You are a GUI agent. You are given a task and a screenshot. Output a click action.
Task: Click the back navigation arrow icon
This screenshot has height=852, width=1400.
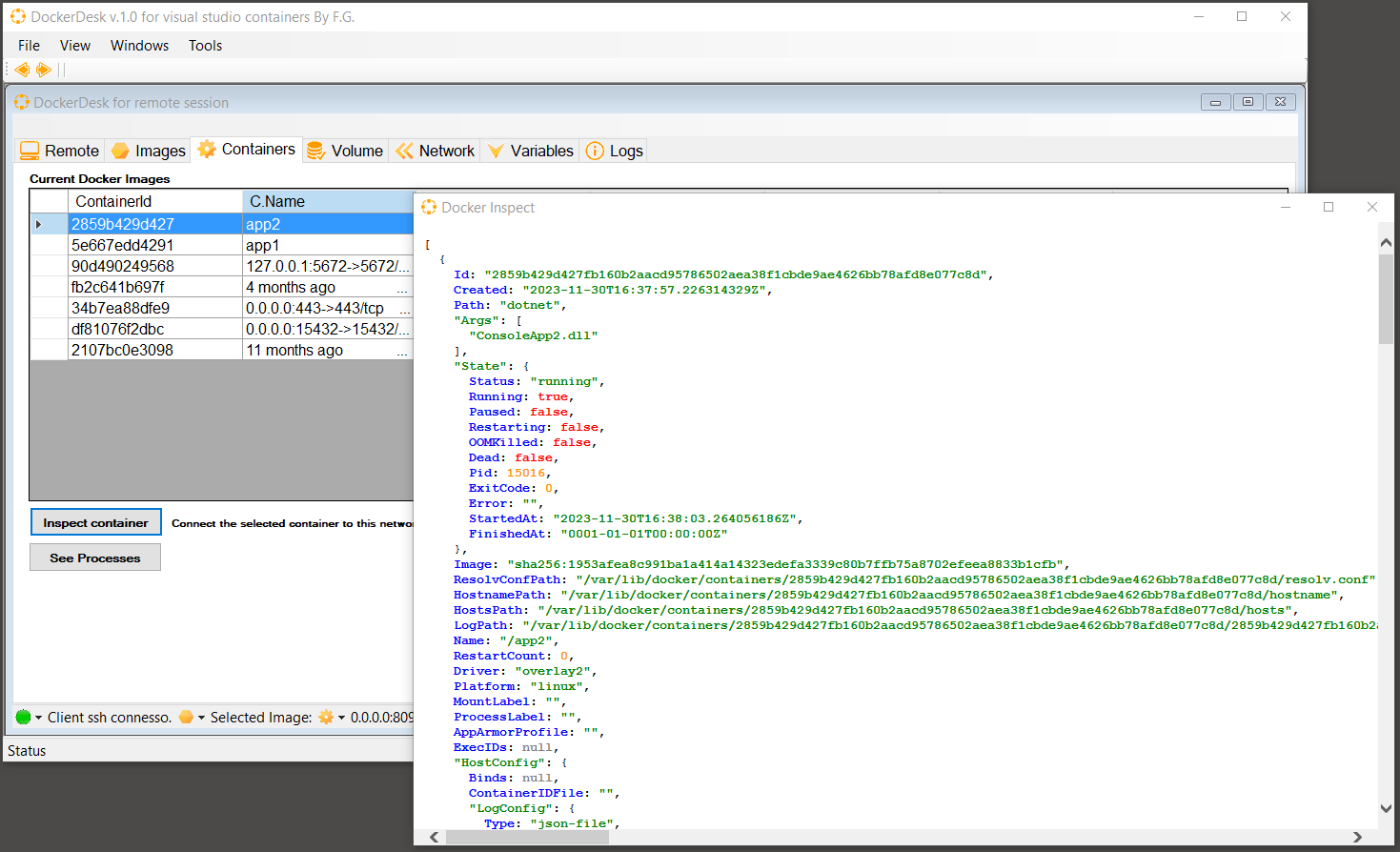[x=21, y=69]
